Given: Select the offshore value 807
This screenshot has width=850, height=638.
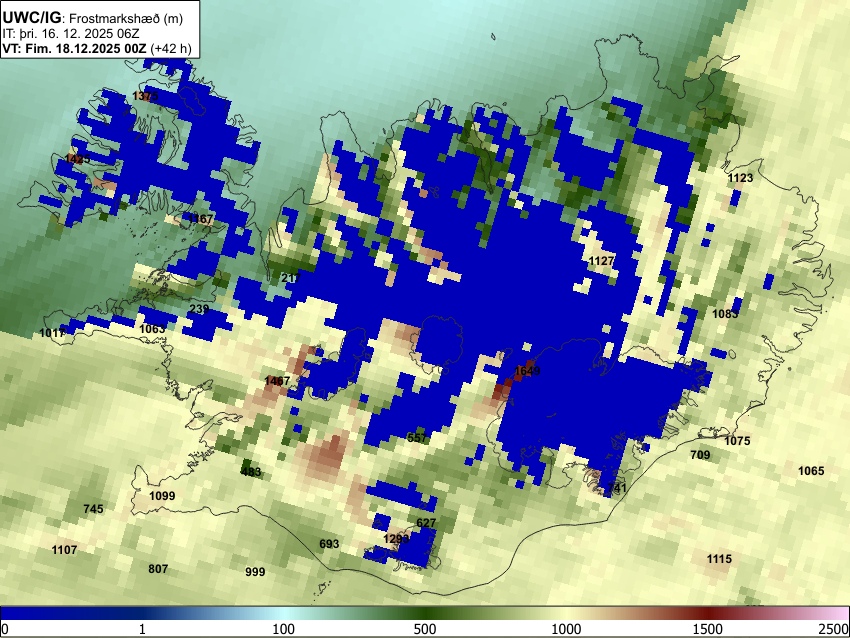Looking at the screenshot, I should pos(158,569).
